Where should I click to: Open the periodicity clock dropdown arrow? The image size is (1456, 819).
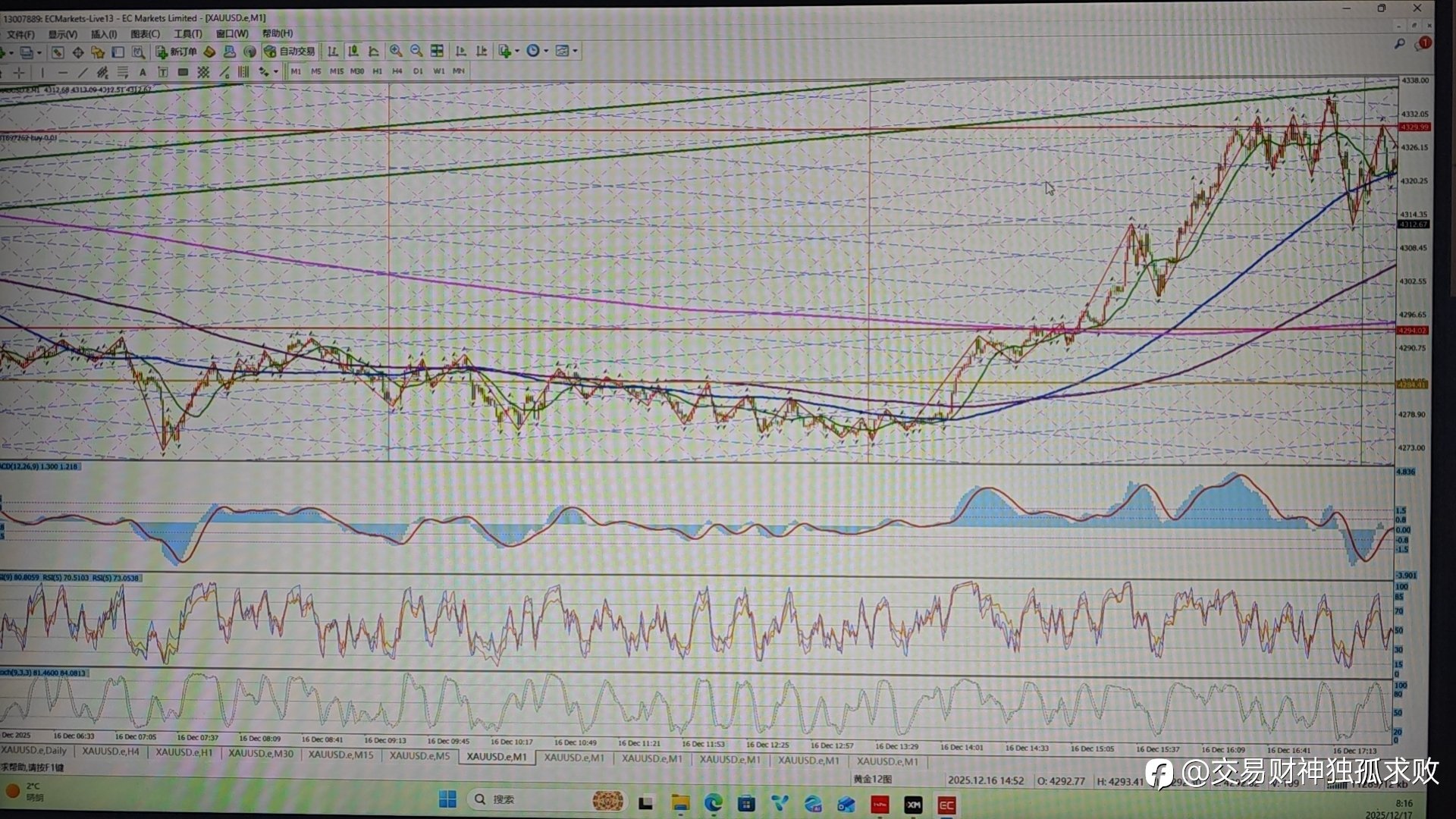pyautogui.click(x=546, y=51)
